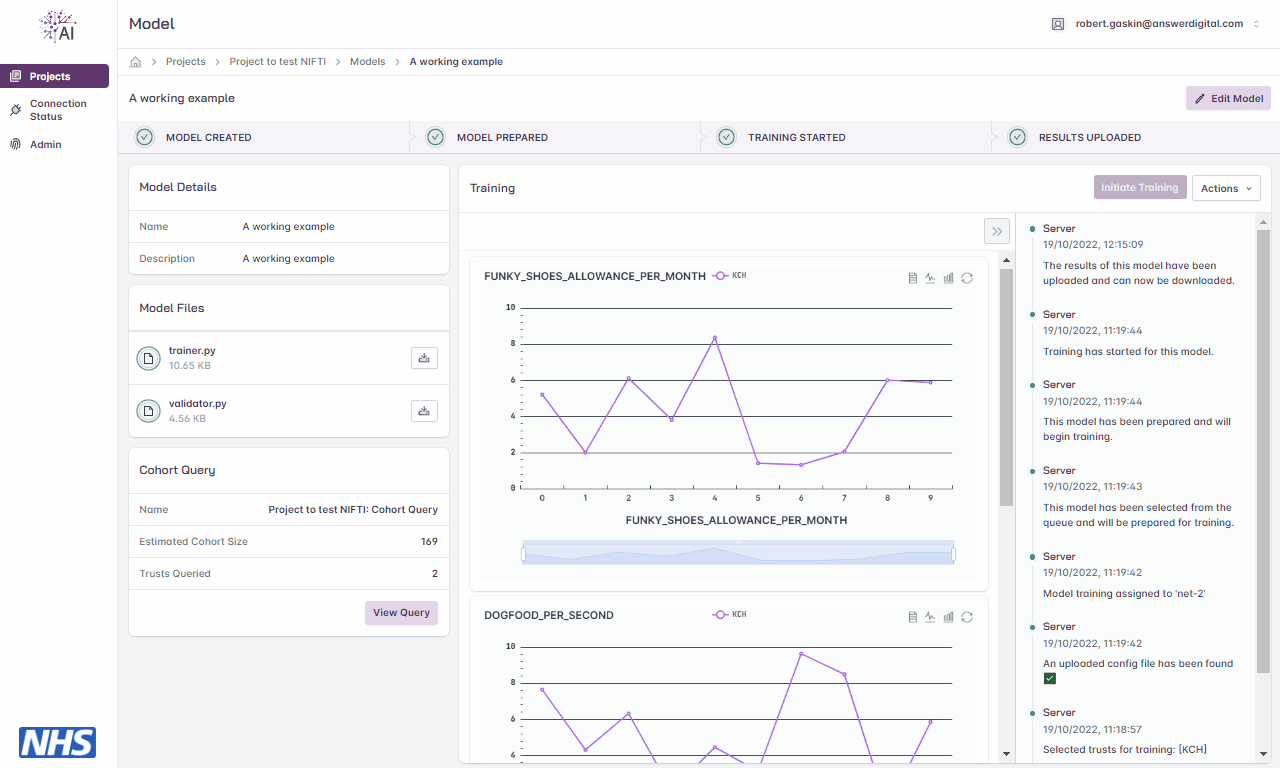
Task: Switch FUNKY_SHOES chart to line view
Action: (x=930, y=278)
